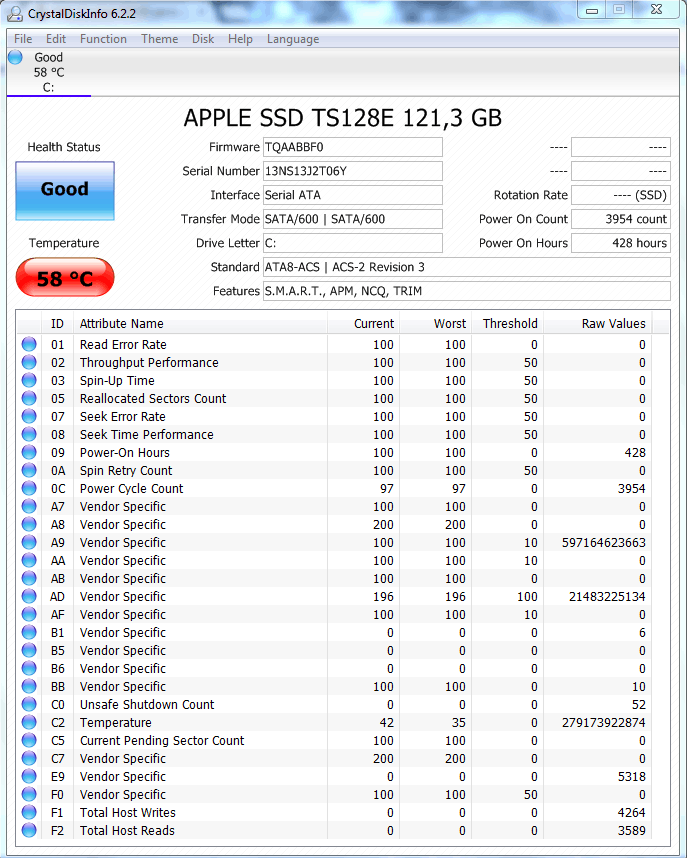Open the Disk menu
Screen dimensions: 687x858
(203, 39)
